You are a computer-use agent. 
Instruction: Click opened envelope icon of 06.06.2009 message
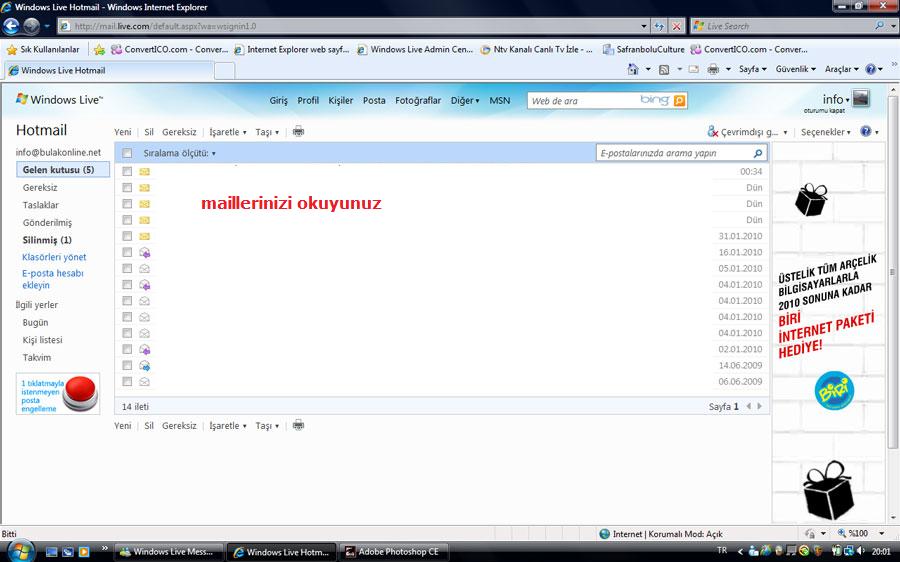[x=144, y=381]
